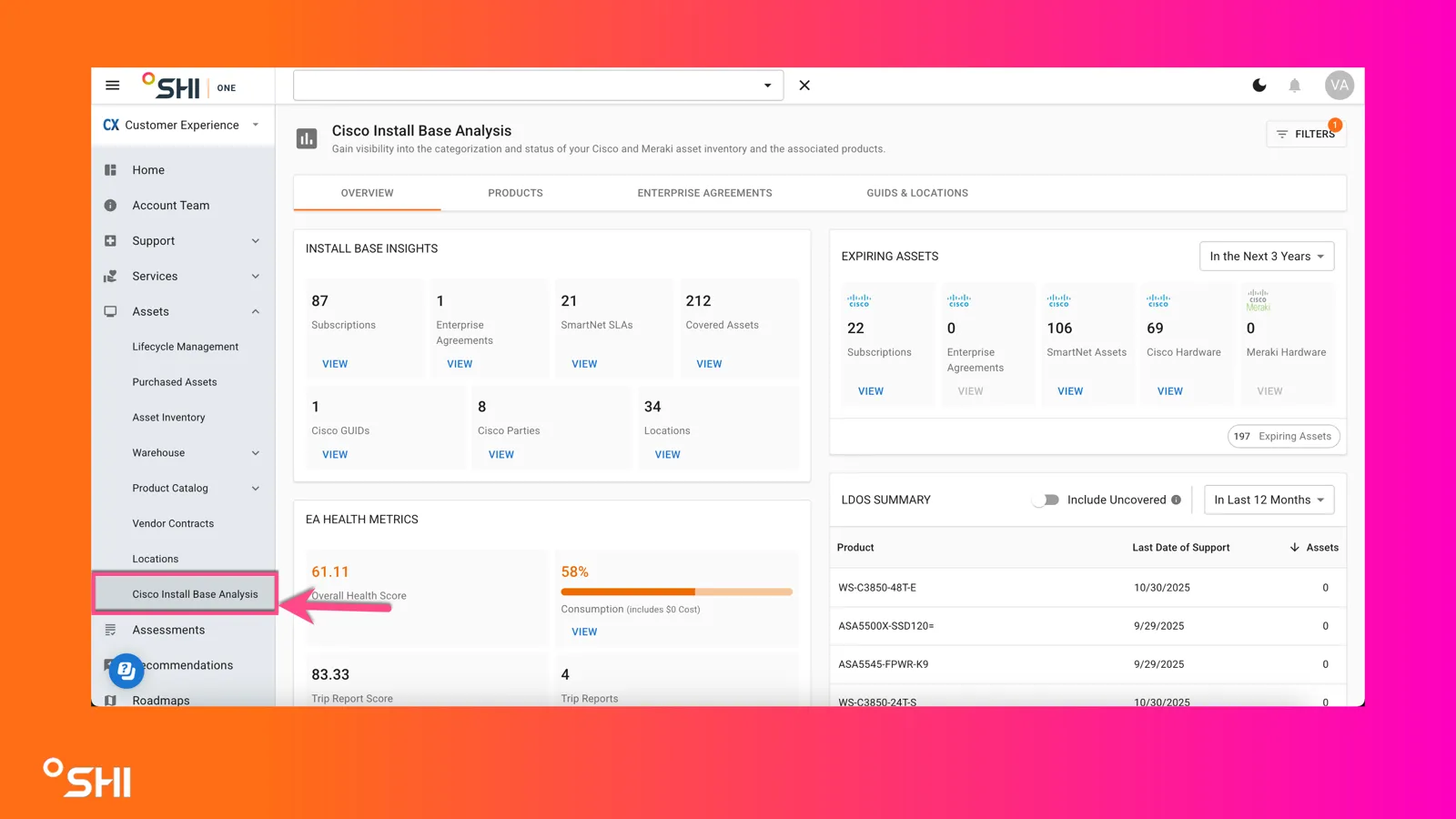The width and height of the screenshot is (1456, 819).
Task: Click the 58% consumption progress bar
Action: [x=677, y=591]
